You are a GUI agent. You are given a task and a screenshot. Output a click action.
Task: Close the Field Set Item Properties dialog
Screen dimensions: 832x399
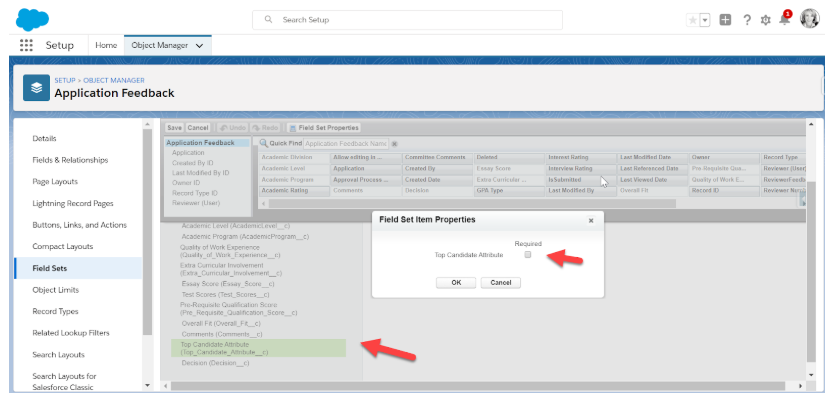tap(591, 221)
